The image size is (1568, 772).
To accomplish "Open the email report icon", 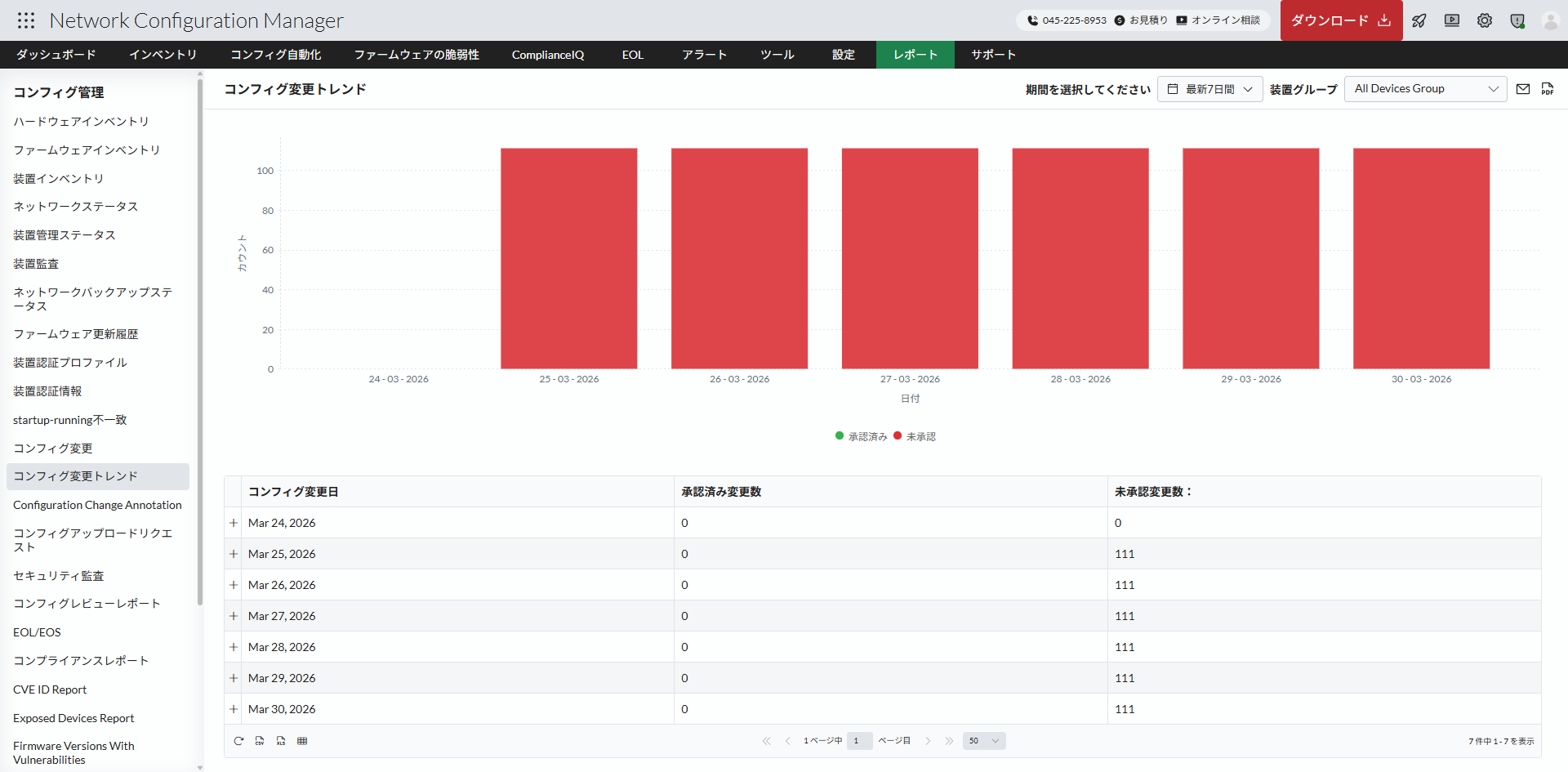I will click(1523, 88).
